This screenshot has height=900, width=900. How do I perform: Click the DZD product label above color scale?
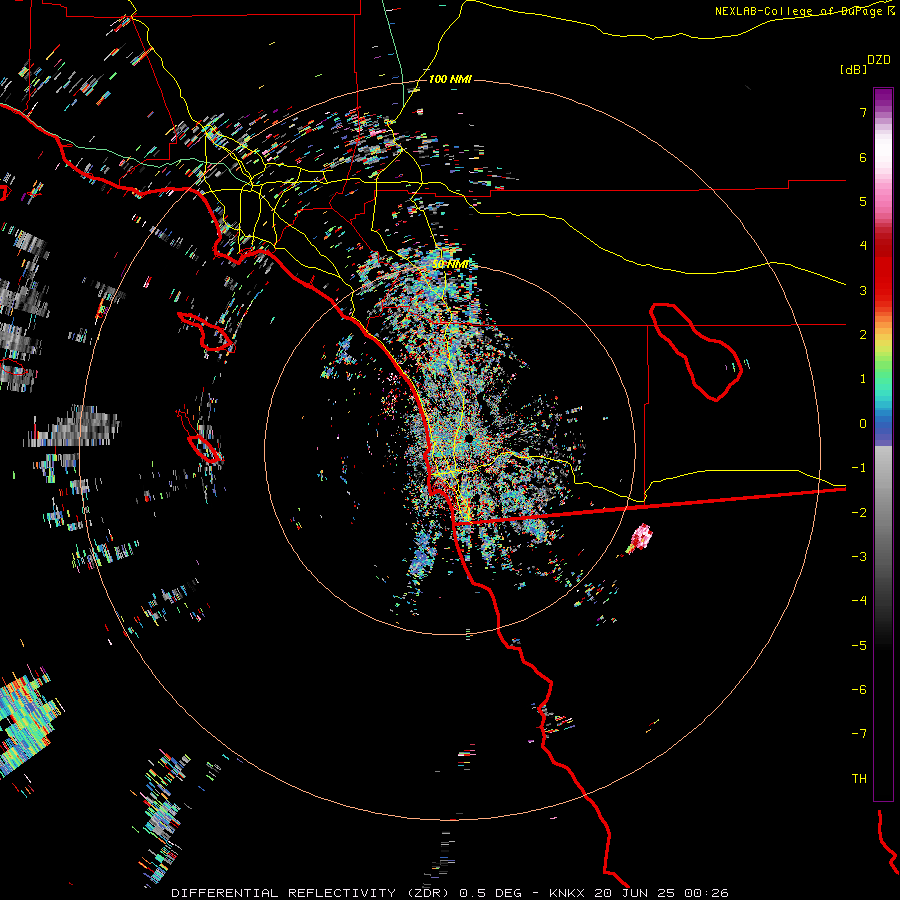(x=879, y=60)
